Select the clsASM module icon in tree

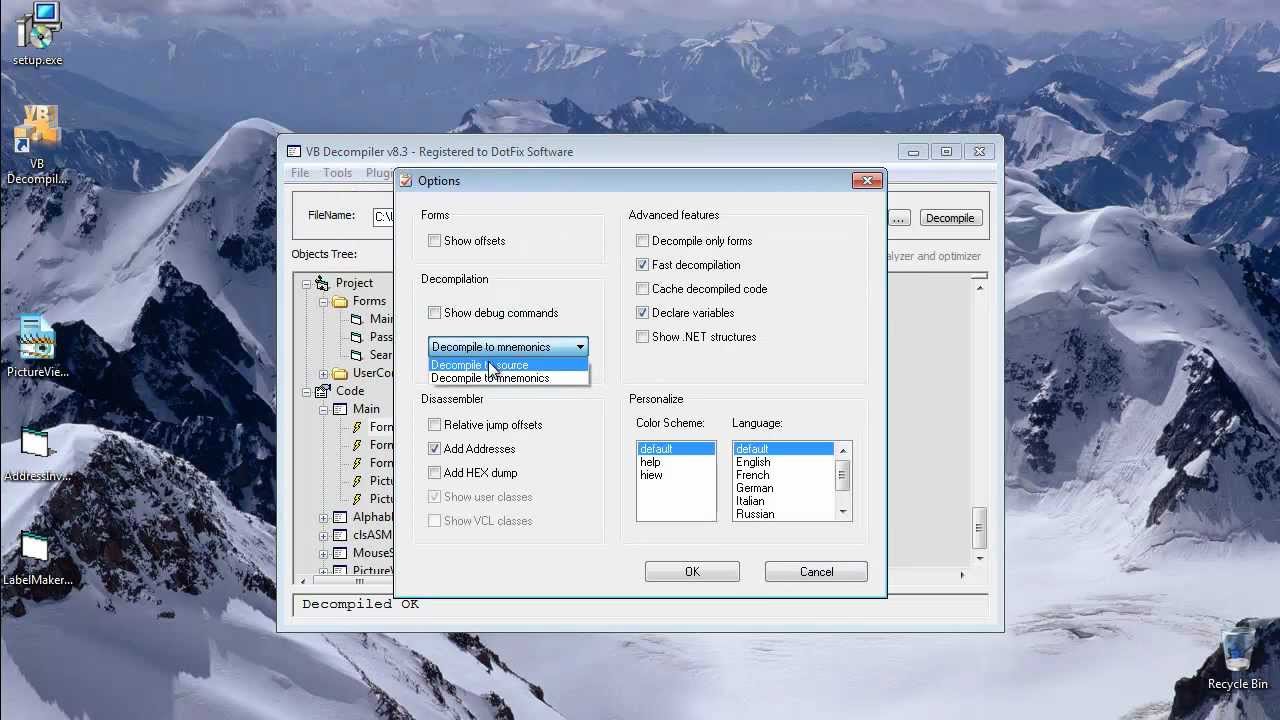coord(340,535)
